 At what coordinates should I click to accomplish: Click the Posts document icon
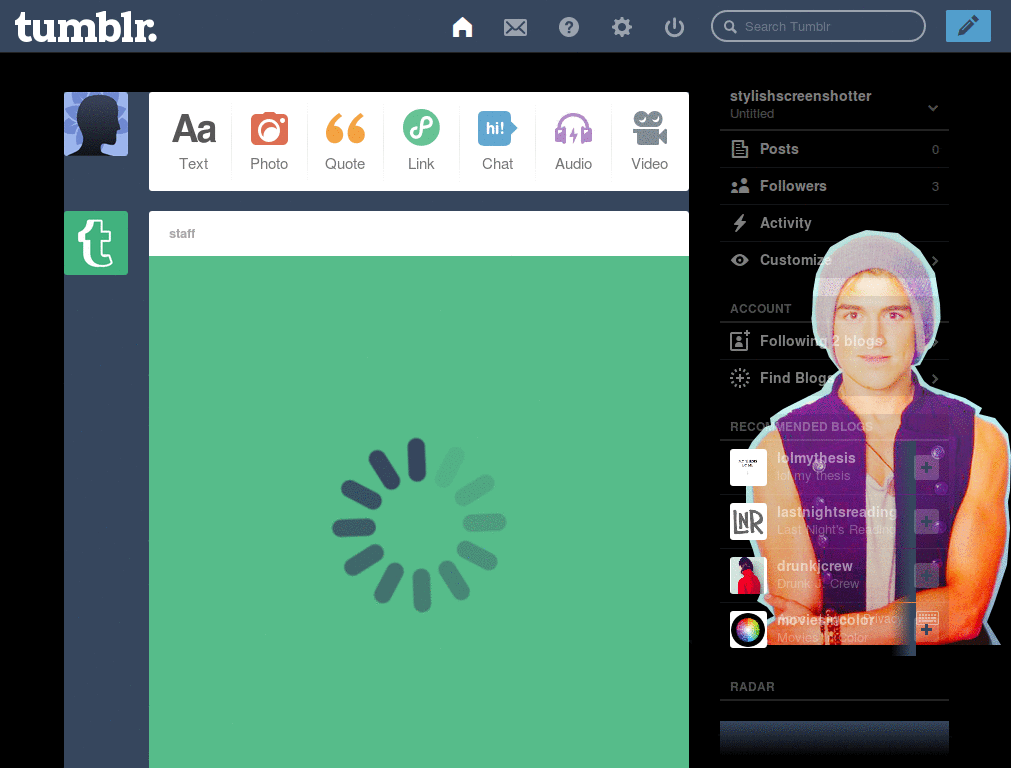click(x=739, y=149)
